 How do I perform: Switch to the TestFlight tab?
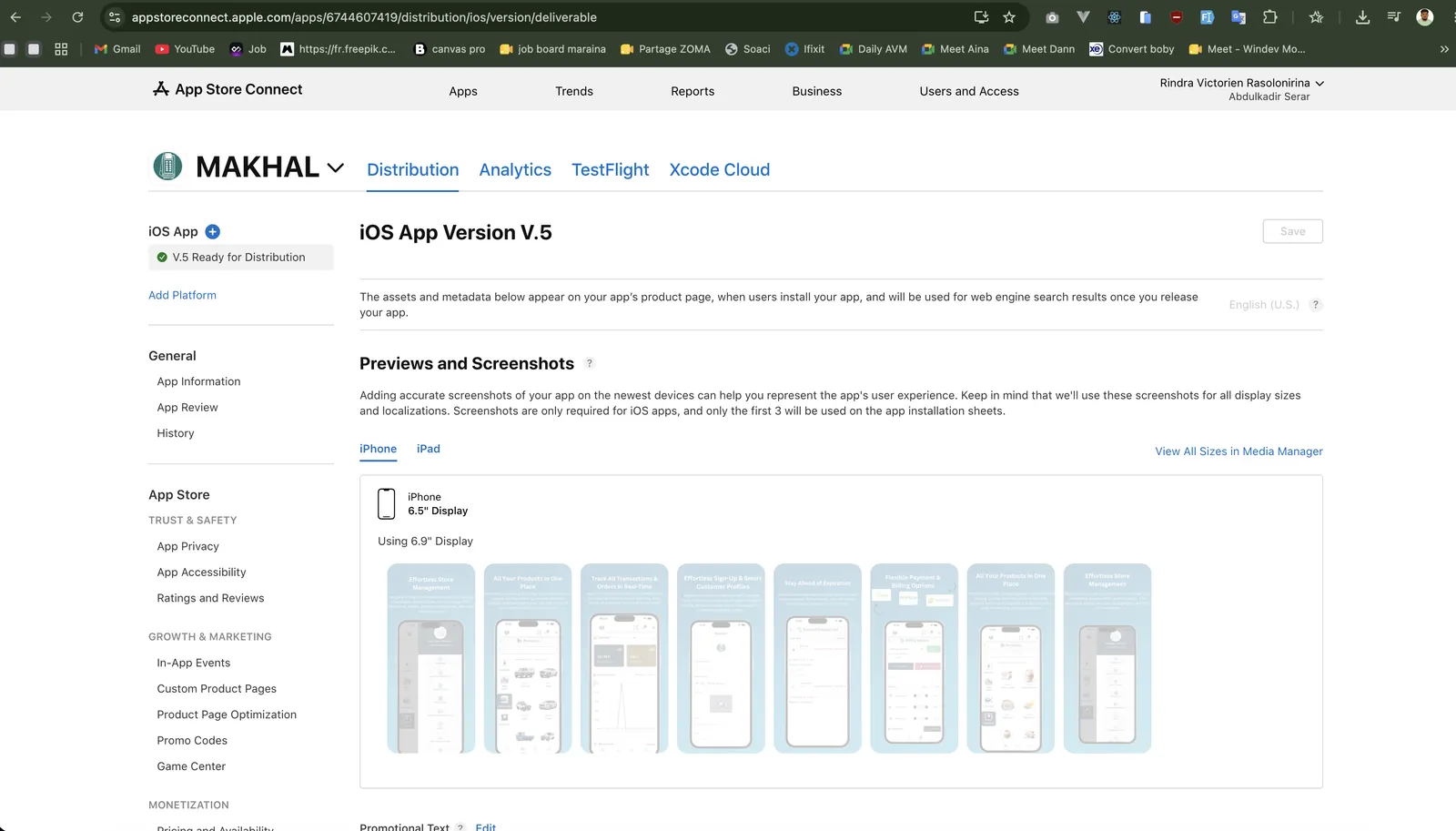tap(611, 169)
